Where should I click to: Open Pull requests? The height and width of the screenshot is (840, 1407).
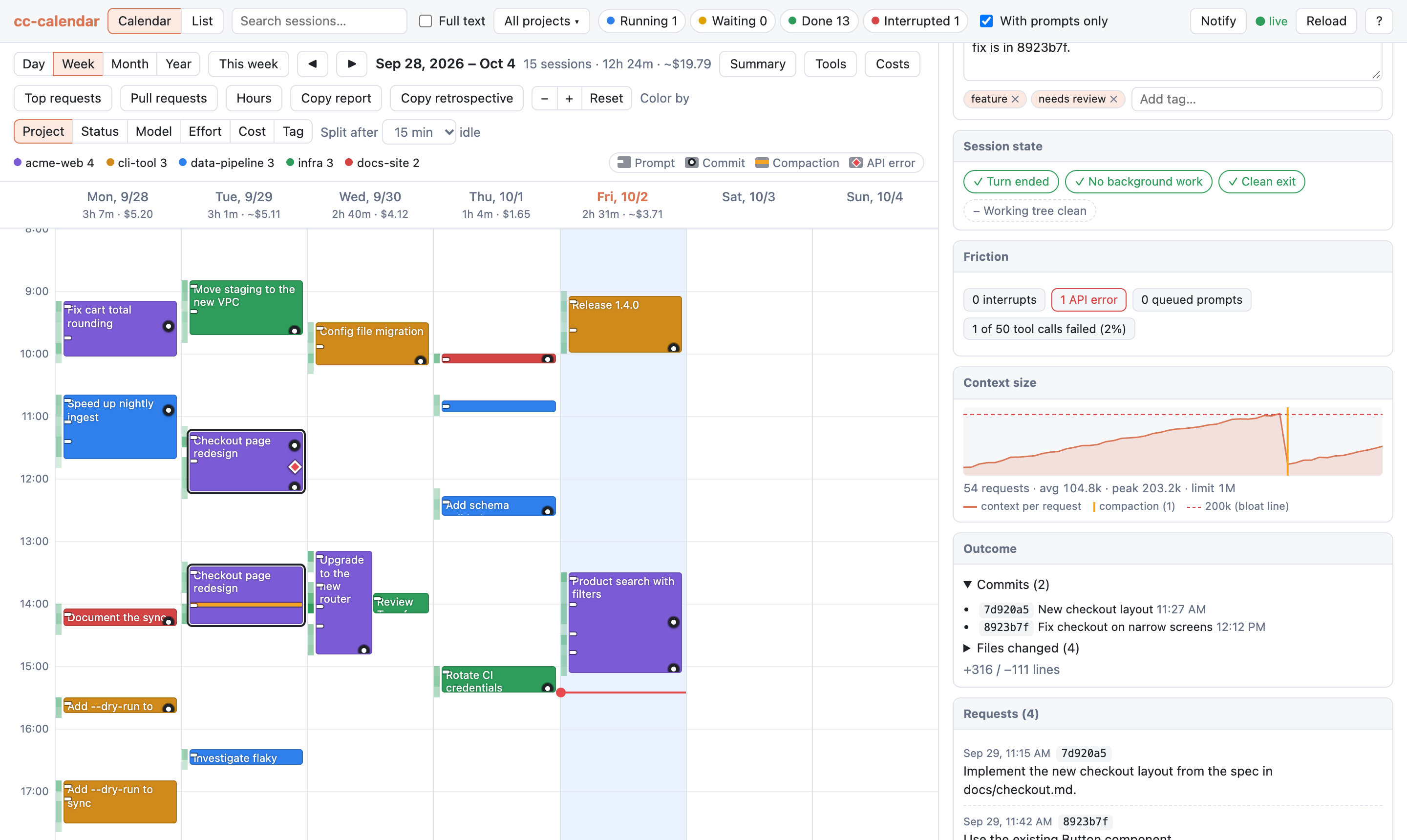point(169,99)
